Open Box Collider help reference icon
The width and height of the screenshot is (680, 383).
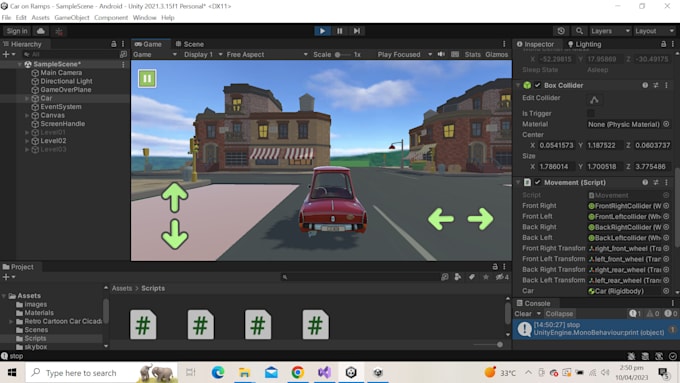click(645, 85)
